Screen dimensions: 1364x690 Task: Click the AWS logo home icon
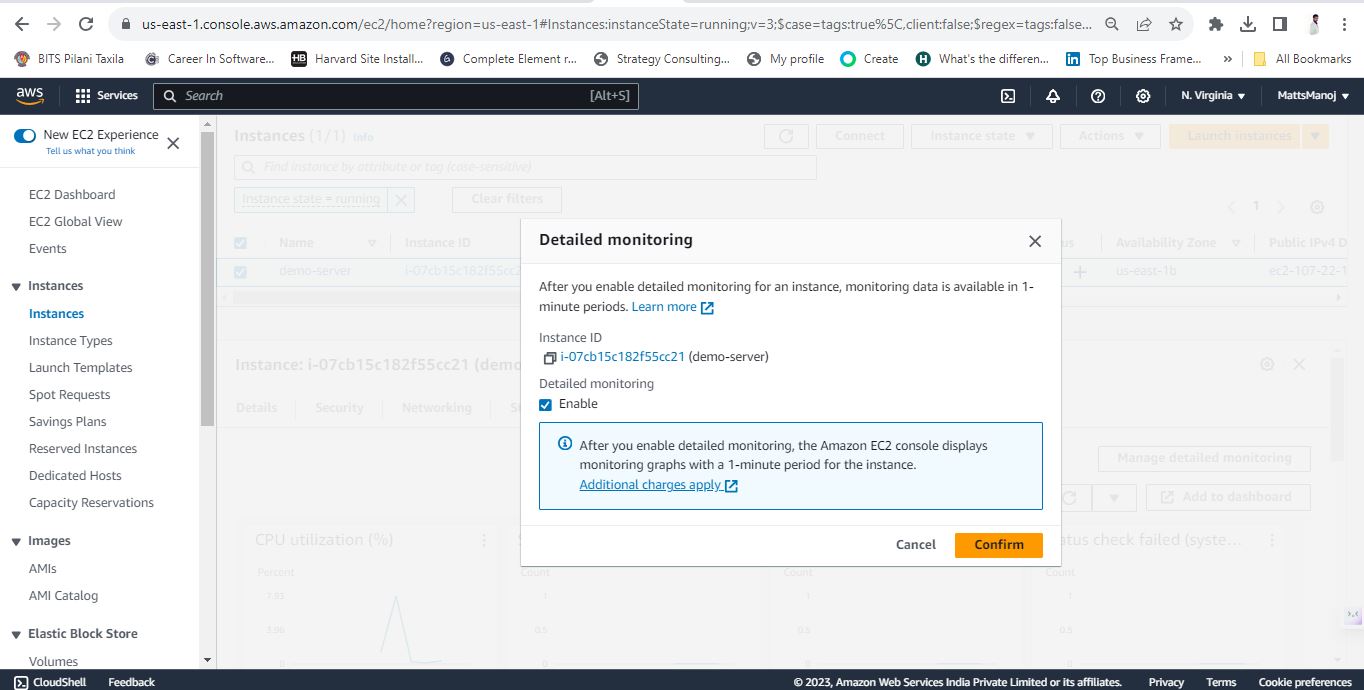(x=30, y=95)
